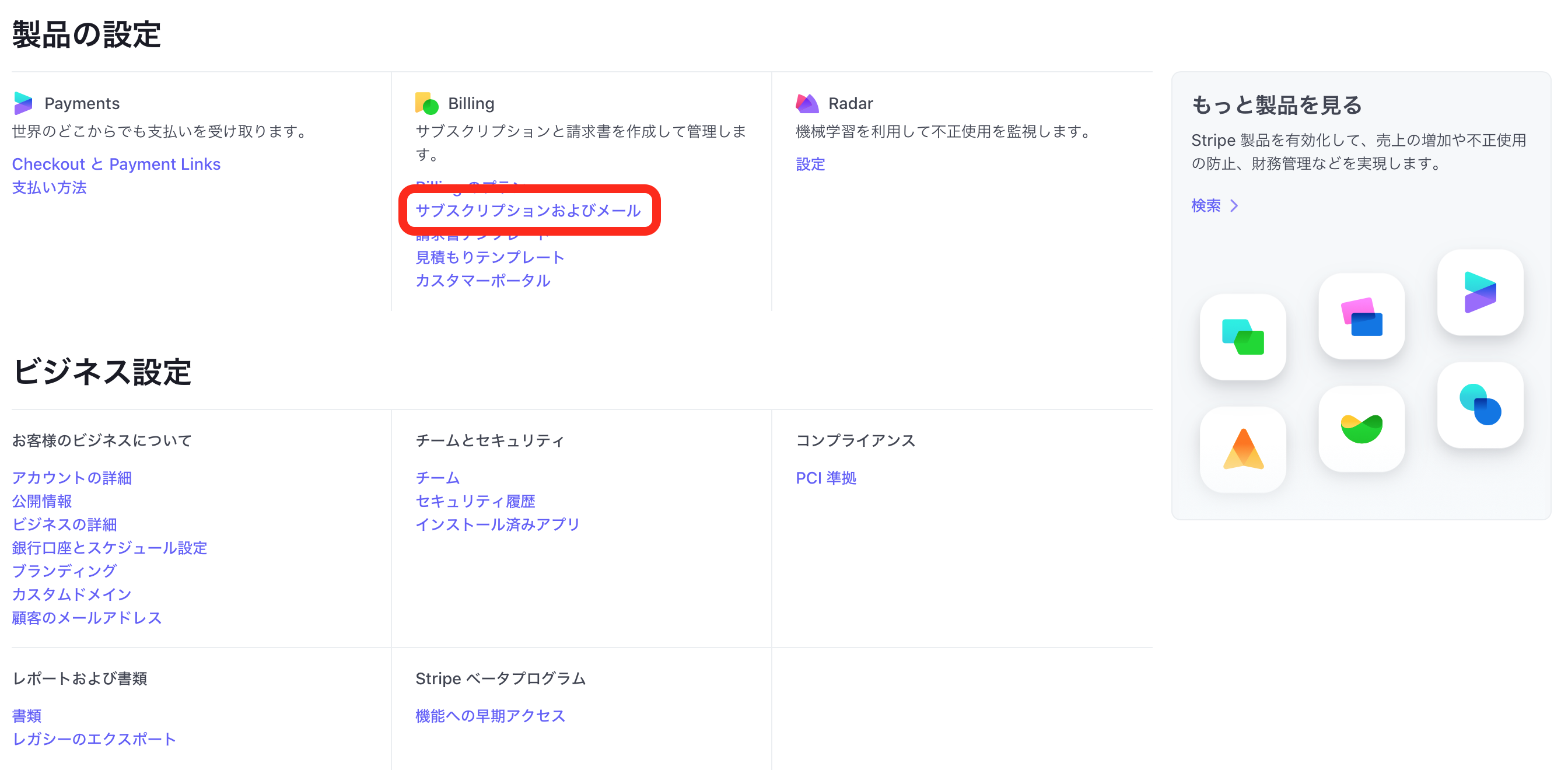This screenshot has width=1568, height=770.
Task: Open Checkout と Payment Links settings
Action: 116,164
